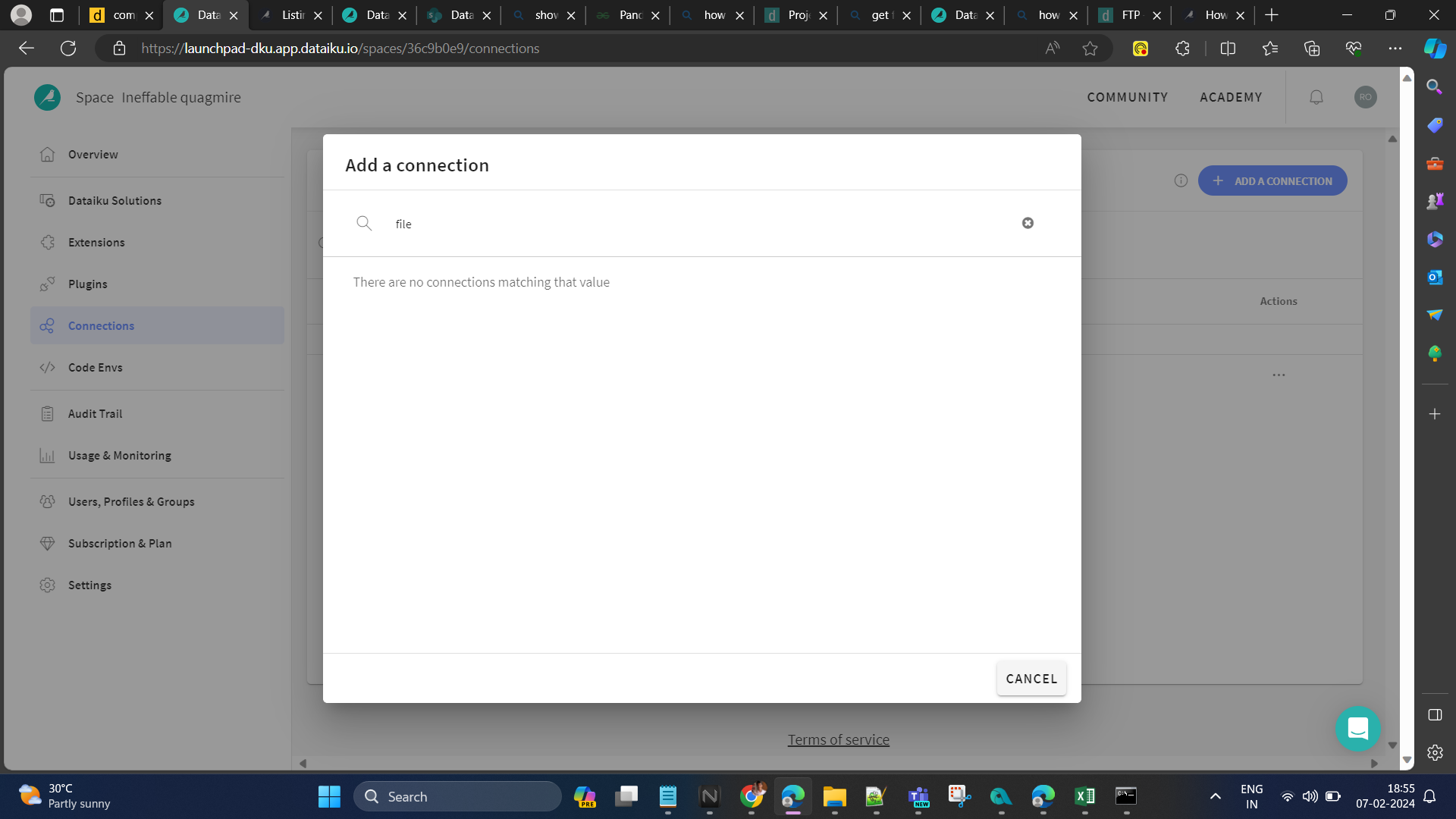Viewport: 1456px width, 819px height.
Task: Open Excel from the taskbar
Action: (1084, 796)
